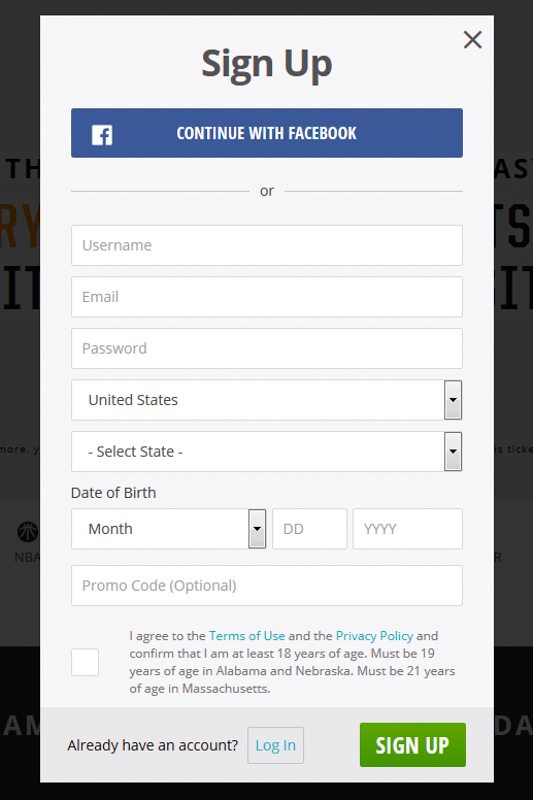Focus the Username input field
Image resolution: width=533 pixels, height=800 pixels.
267,245
